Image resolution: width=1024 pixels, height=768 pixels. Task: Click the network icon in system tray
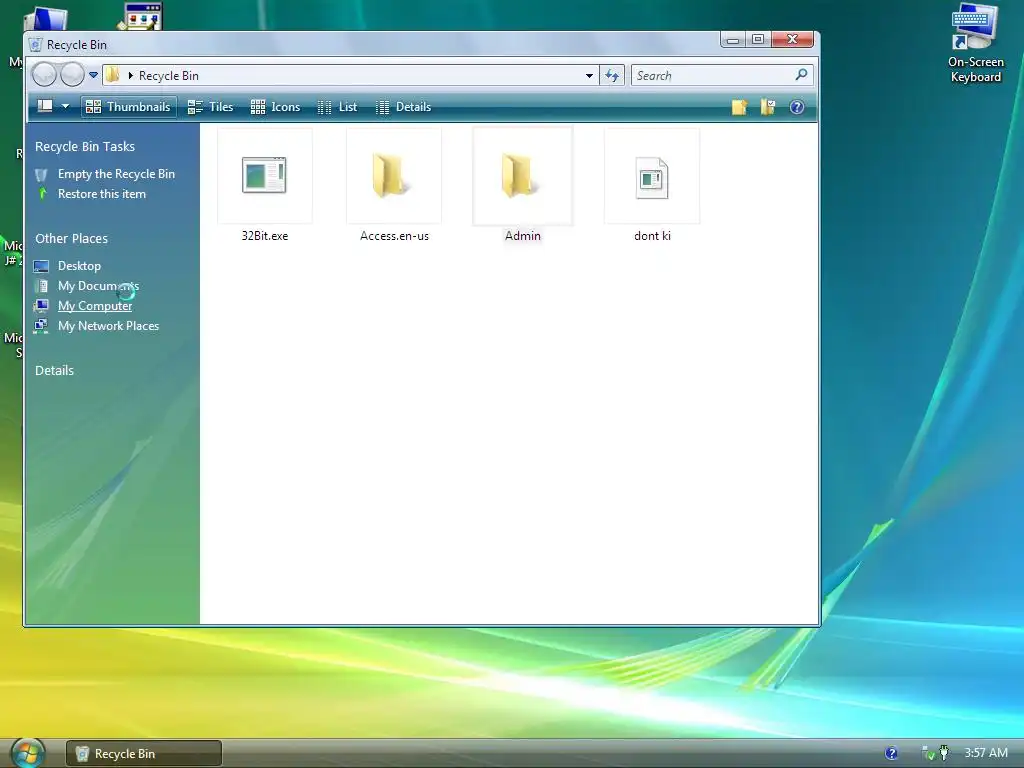coord(927,753)
